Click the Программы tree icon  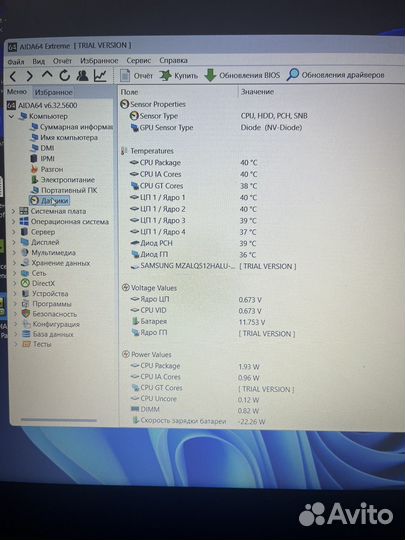click(25, 304)
